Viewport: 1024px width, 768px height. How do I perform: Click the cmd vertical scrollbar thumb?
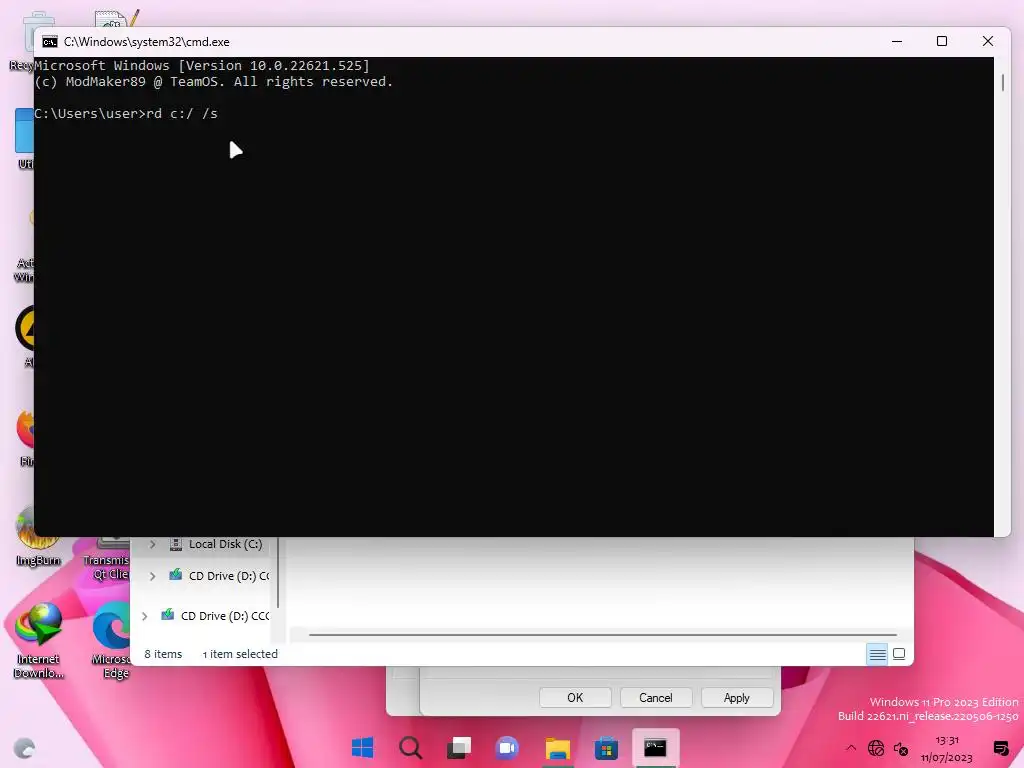point(1002,83)
